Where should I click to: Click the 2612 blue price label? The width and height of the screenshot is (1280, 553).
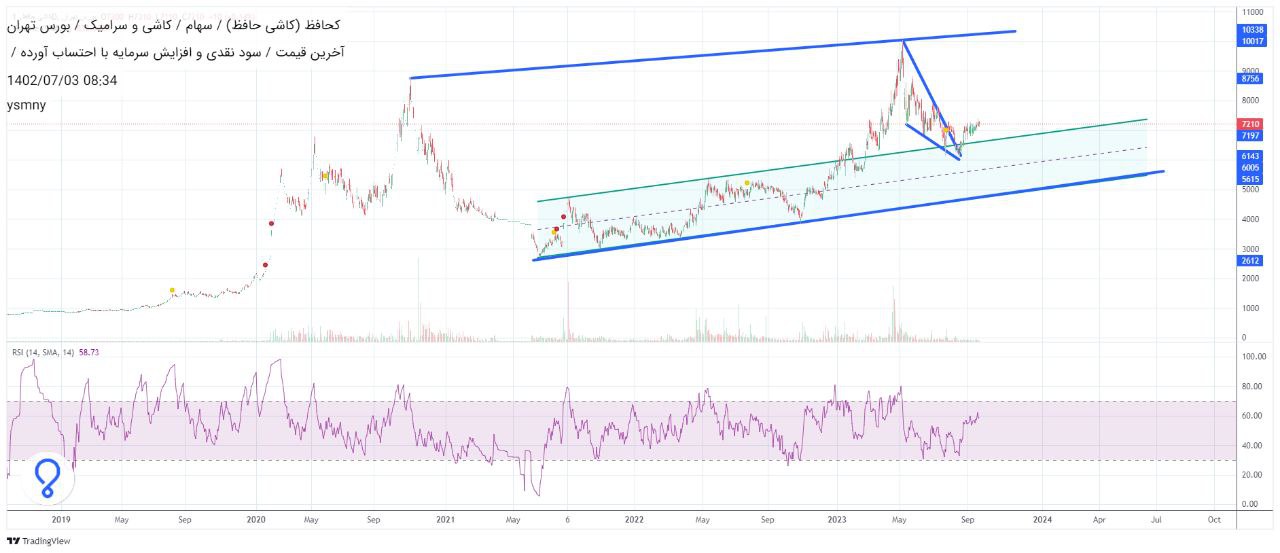(x=1249, y=260)
